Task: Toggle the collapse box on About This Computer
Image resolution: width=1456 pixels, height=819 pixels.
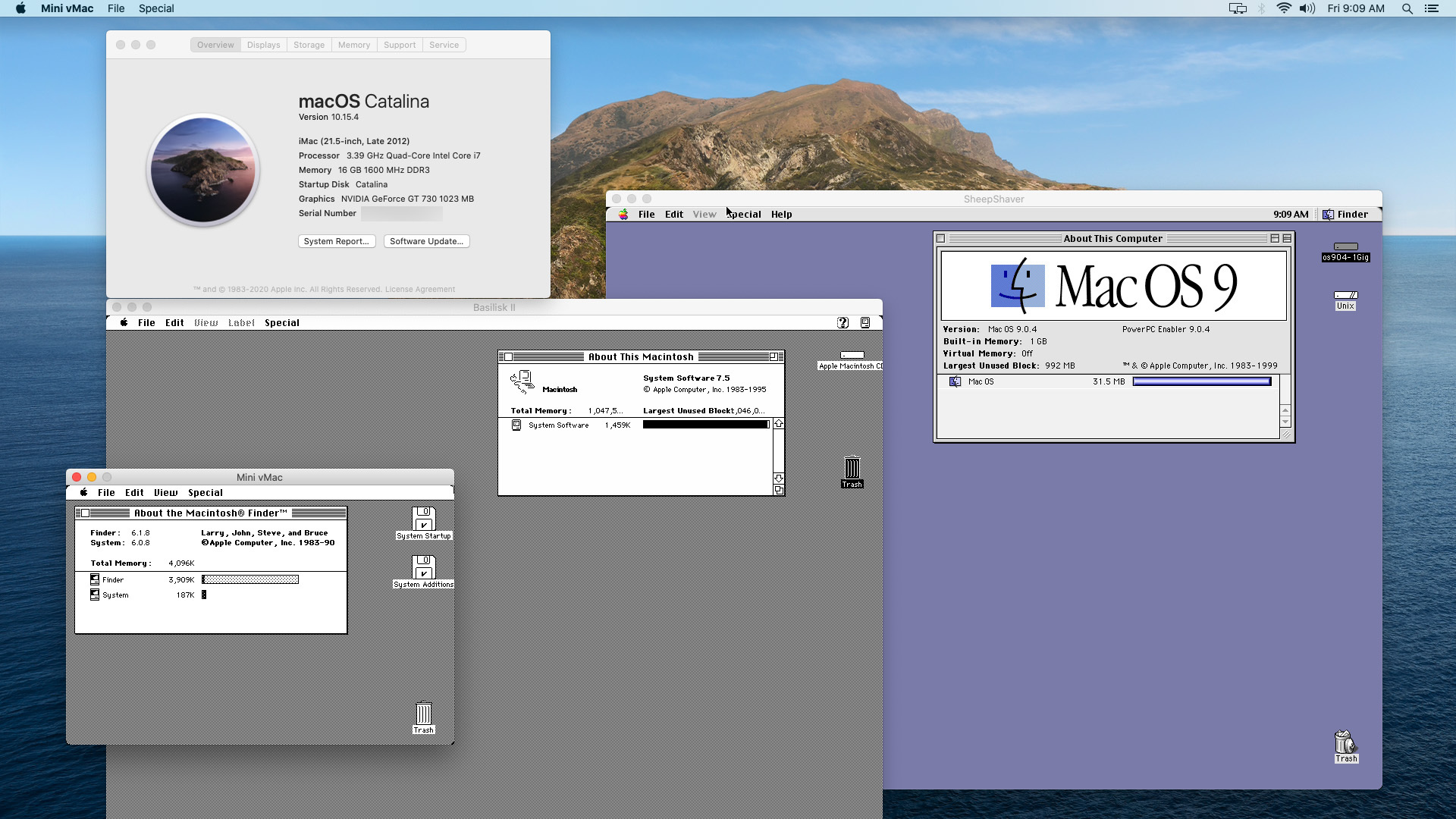Action: [x=1287, y=238]
